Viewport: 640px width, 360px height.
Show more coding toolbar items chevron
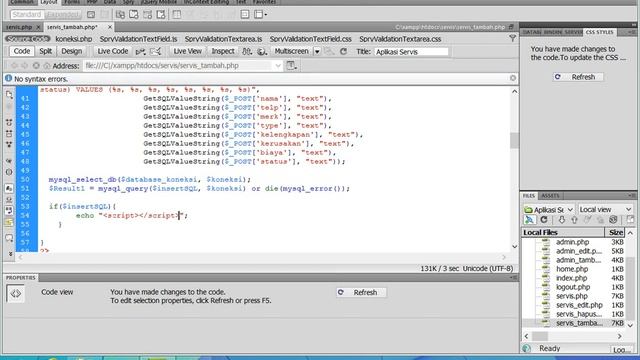click(x=10, y=254)
